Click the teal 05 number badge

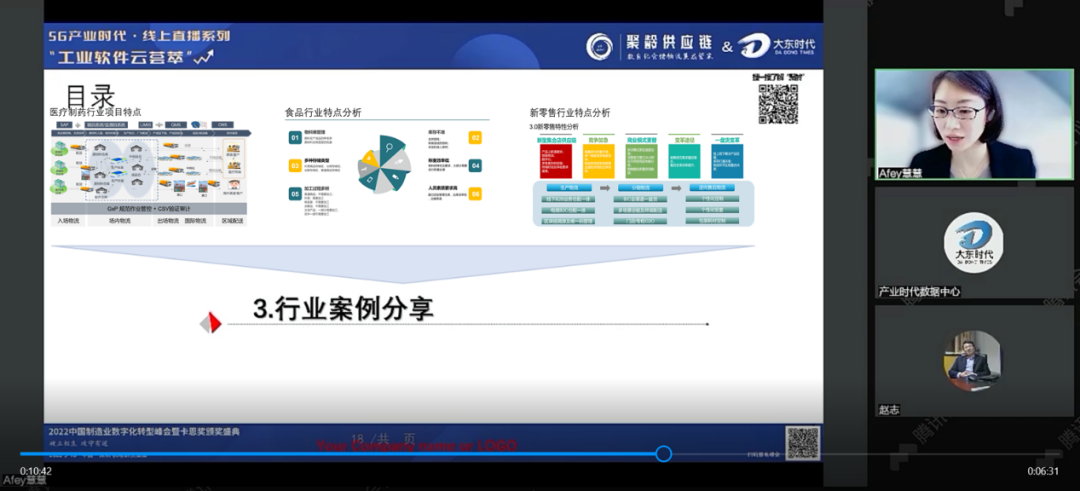click(x=295, y=194)
